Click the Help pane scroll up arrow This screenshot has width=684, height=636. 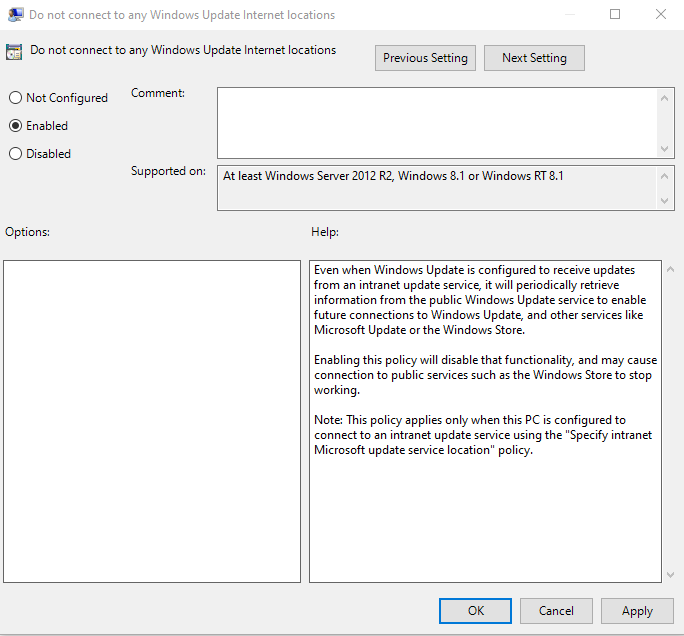[x=670, y=270]
